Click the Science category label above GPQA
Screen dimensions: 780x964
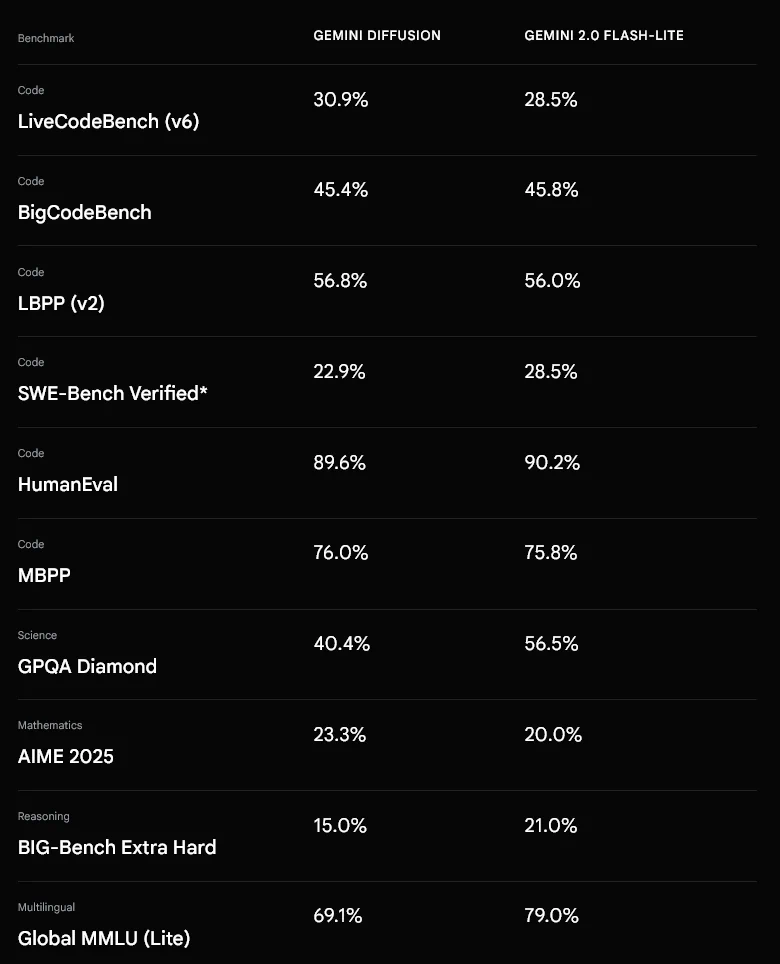[37, 635]
